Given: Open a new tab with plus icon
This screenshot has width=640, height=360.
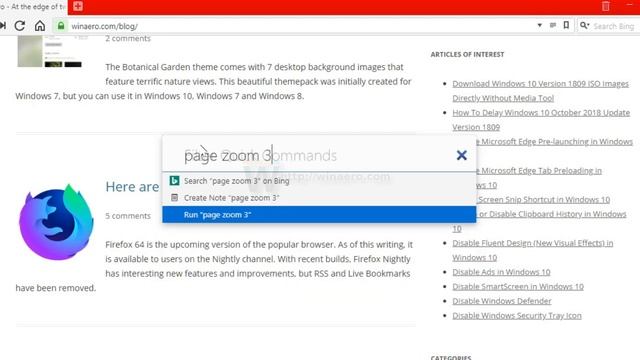Looking at the screenshot, I should click(78, 6).
